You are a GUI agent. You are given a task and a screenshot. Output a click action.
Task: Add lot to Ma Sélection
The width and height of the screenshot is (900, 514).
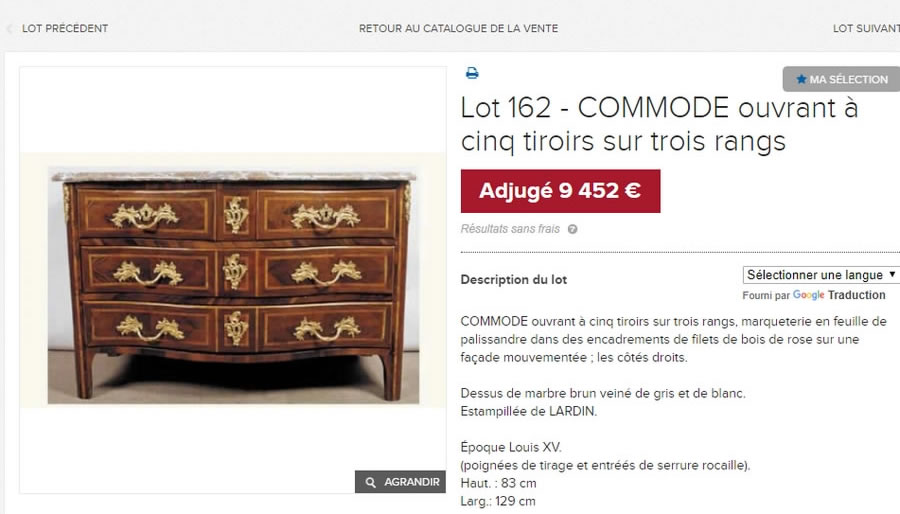coord(841,79)
